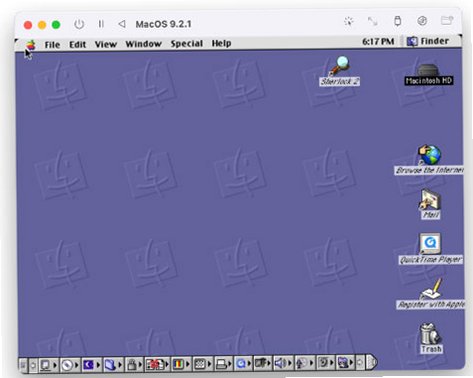The height and width of the screenshot is (378, 473).
Task: Open the Special menu
Action: (x=187, y=44)
